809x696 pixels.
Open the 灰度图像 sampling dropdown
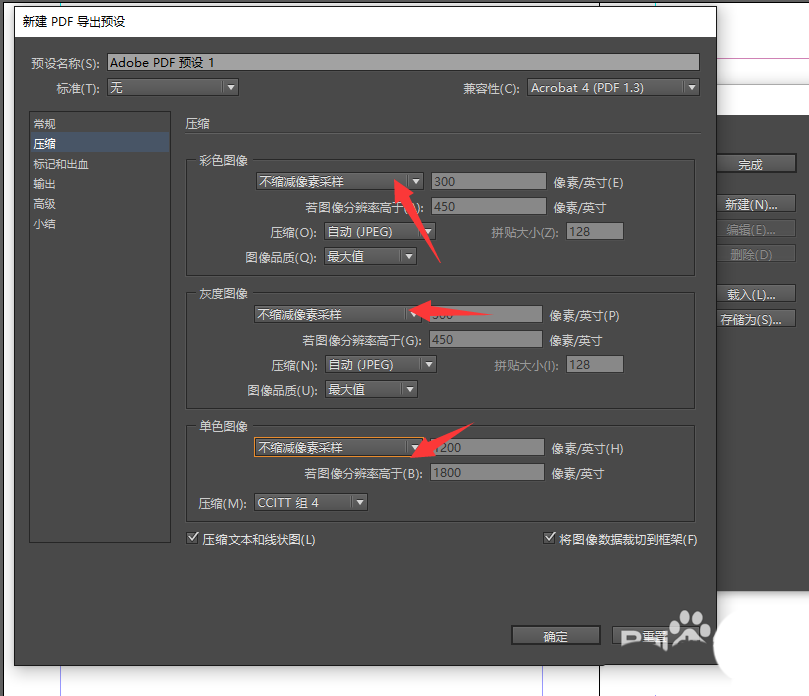(337, 315)
